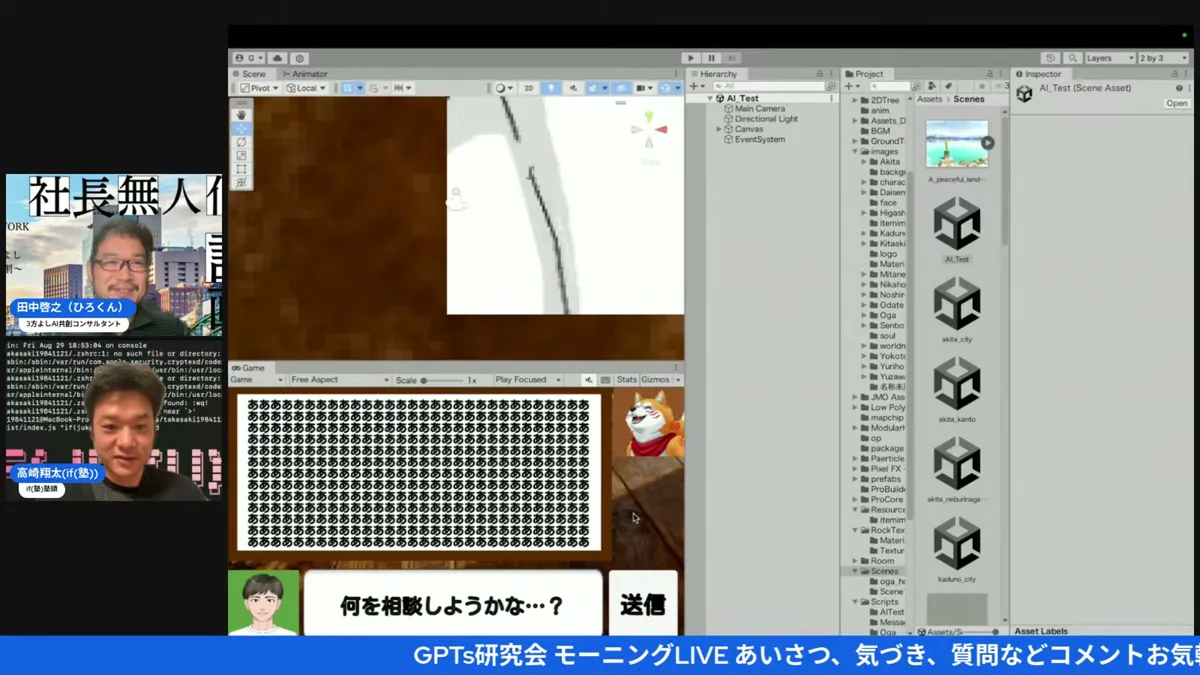Select the Scale tool in Scene view
Screen dimensions: 1200x675
coord(241,156)
